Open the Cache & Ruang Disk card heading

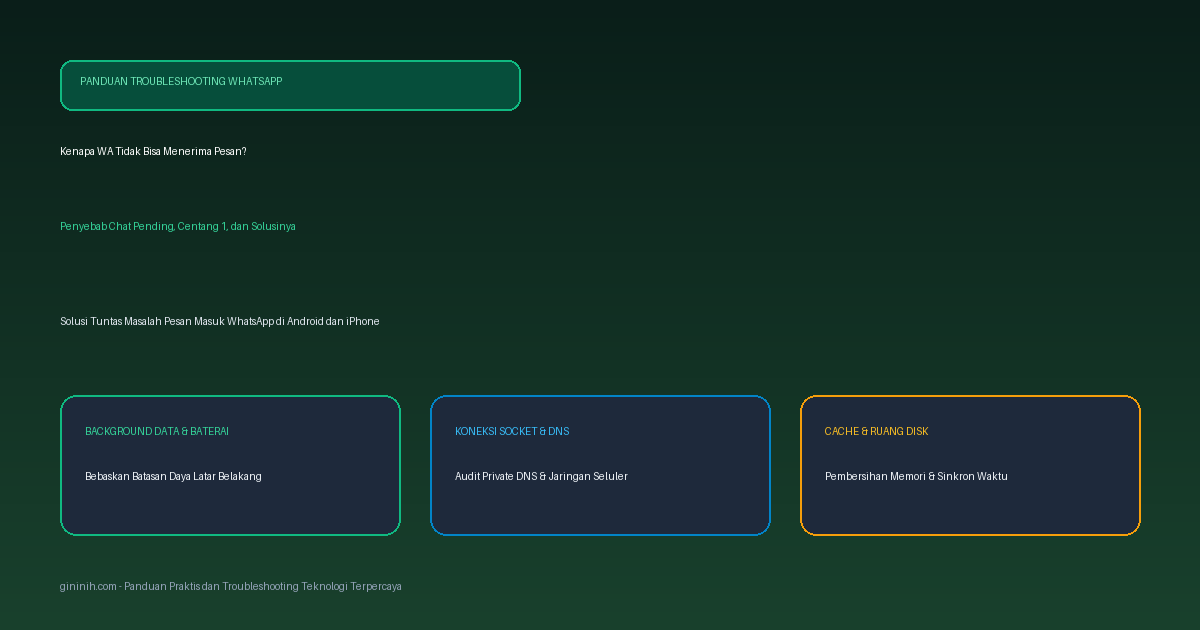click(x=876, y=431)
